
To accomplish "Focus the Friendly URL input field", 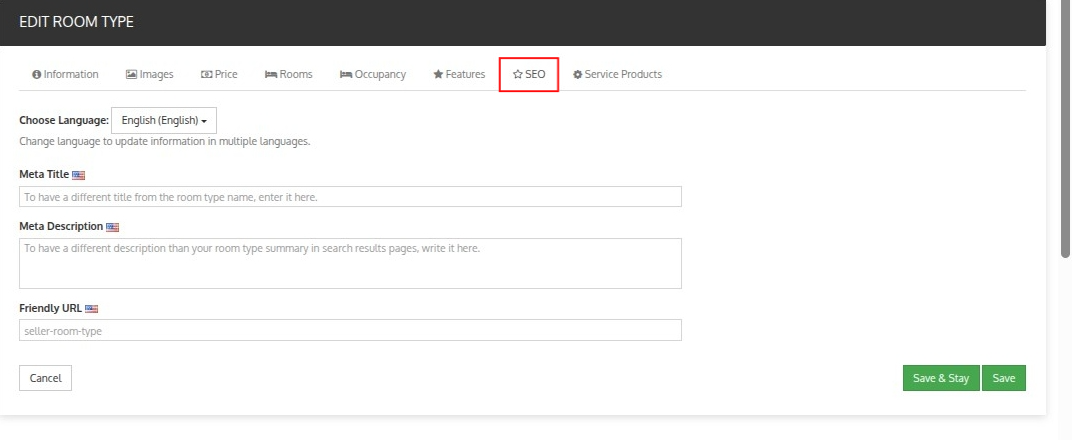I will pos(350,330).
